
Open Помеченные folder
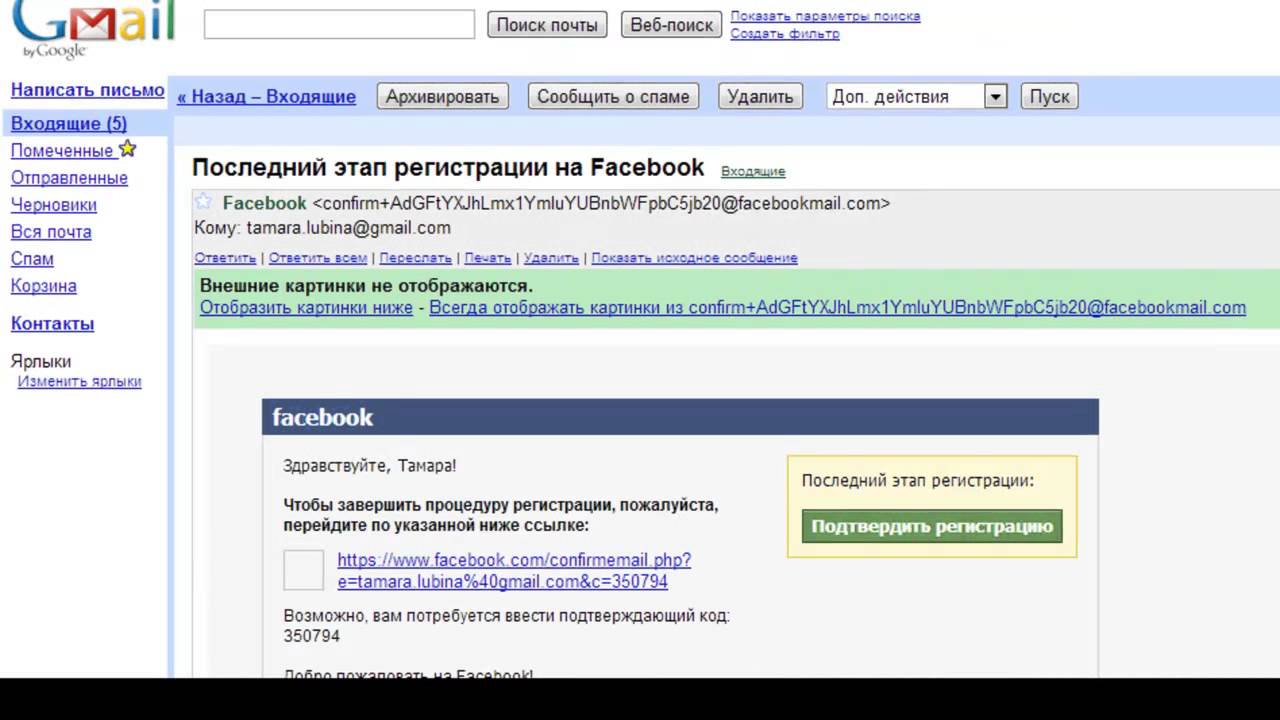pos(62,151)
